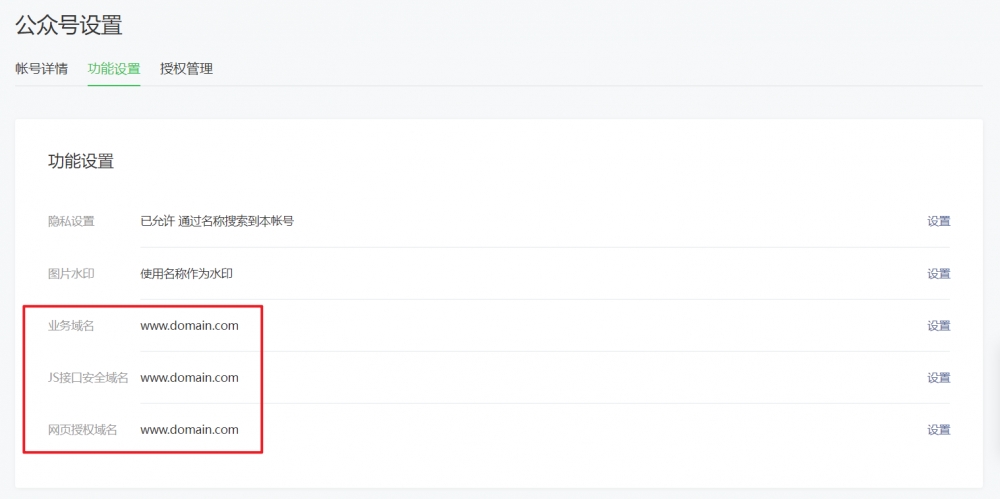Viewport: 1000px width, 499px height.
Task: Click the 公众号设置 page title
Action: click(x=69, y=26)
